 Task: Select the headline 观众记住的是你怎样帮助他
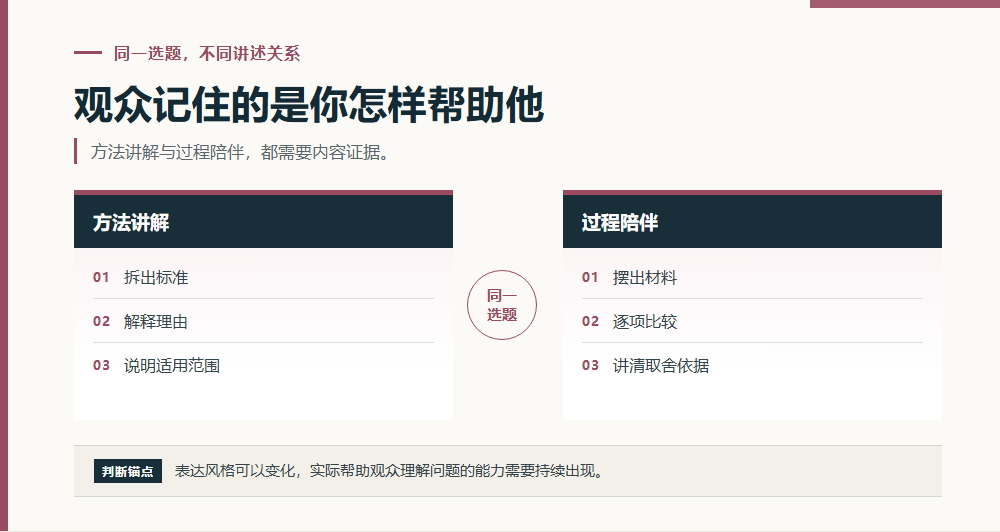[309, 105]
